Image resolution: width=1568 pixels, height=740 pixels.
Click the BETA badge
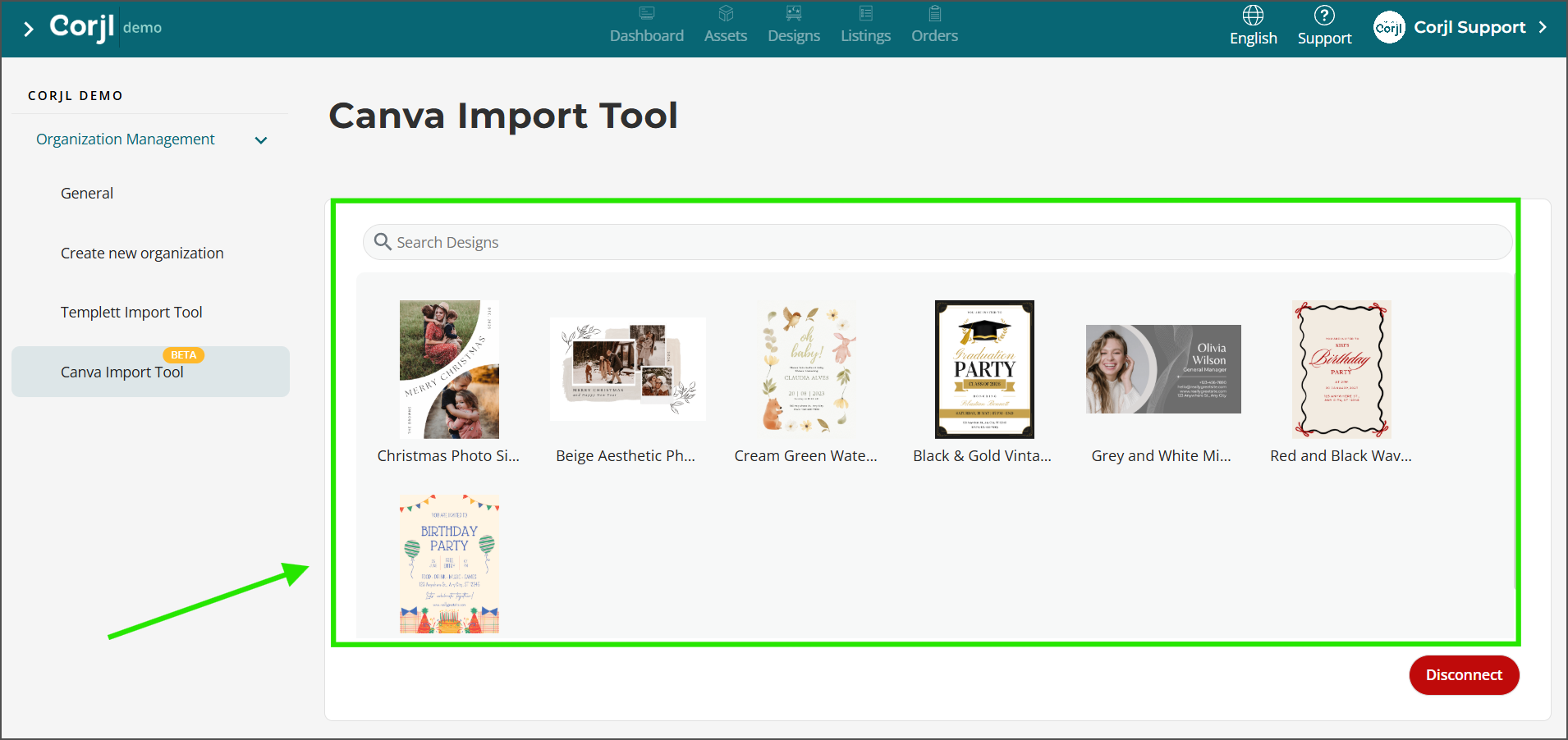pyautogui.click(x=184, y=355)
